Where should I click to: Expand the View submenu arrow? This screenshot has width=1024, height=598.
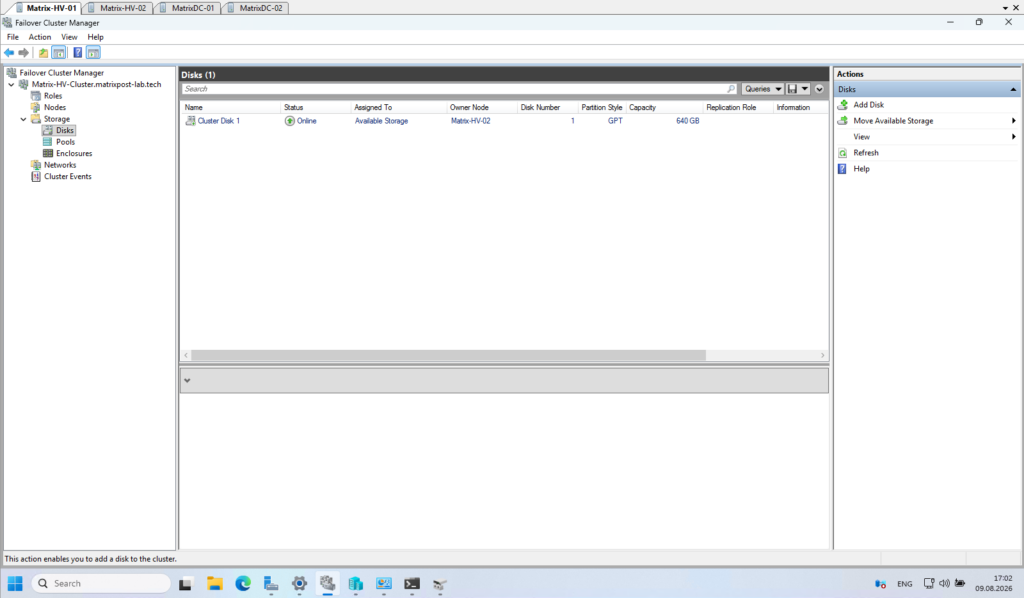(x=1014, y=136)
